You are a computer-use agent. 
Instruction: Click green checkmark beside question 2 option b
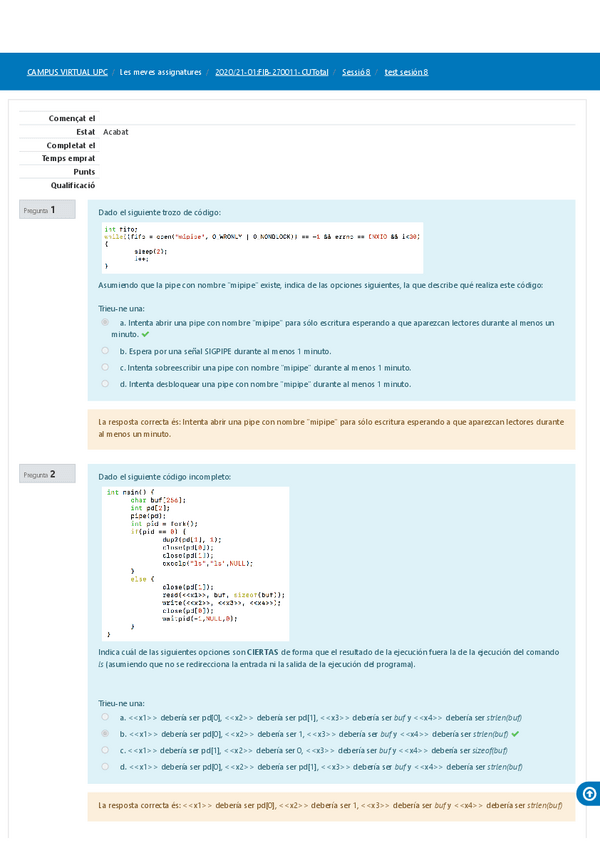pyautogui.click(x=515, y=733)
